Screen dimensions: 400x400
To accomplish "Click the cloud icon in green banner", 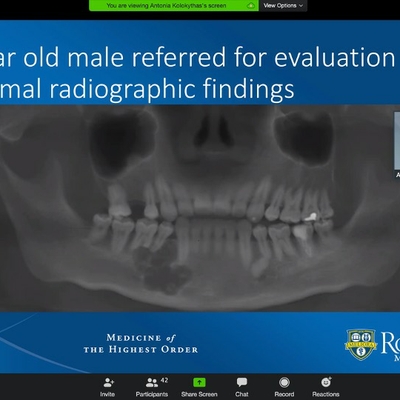I will coord(251,6).
